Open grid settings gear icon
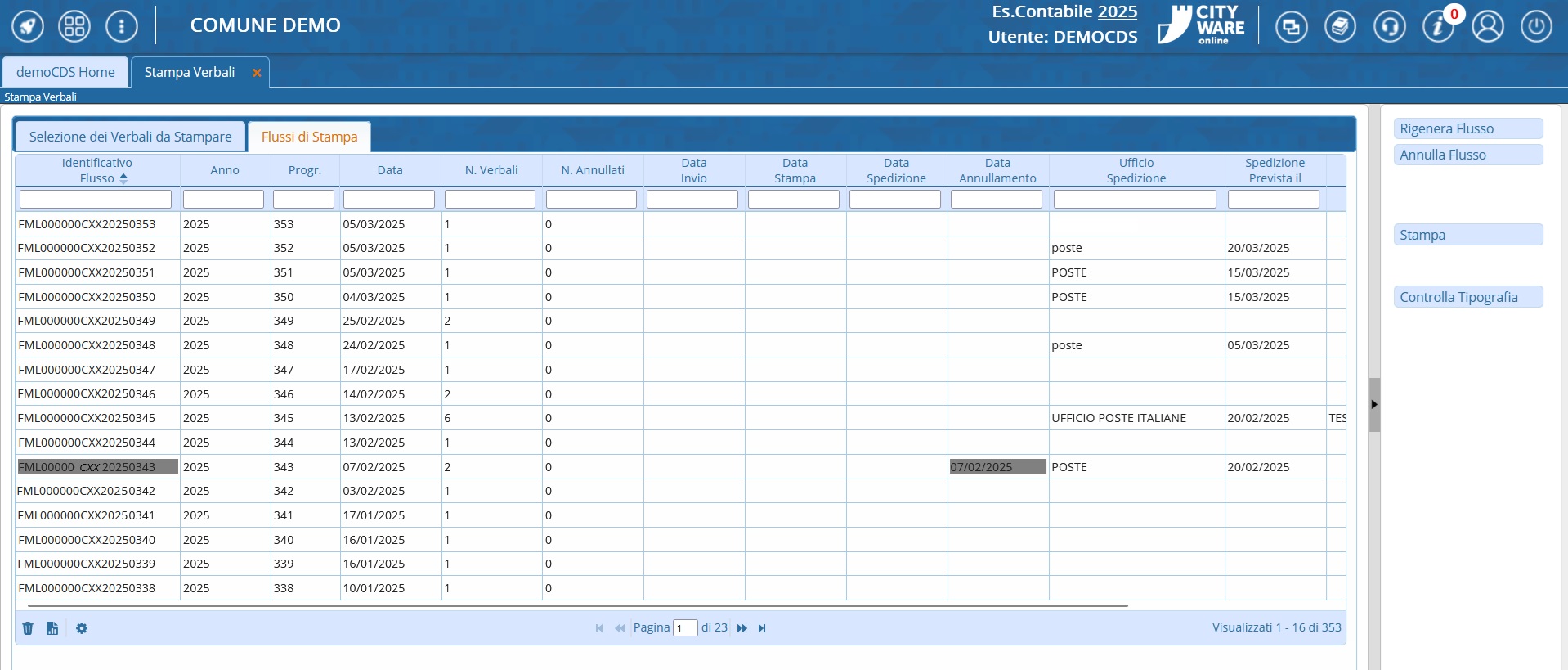Viewport: 1568px width, 670px height. pos(82,628)
